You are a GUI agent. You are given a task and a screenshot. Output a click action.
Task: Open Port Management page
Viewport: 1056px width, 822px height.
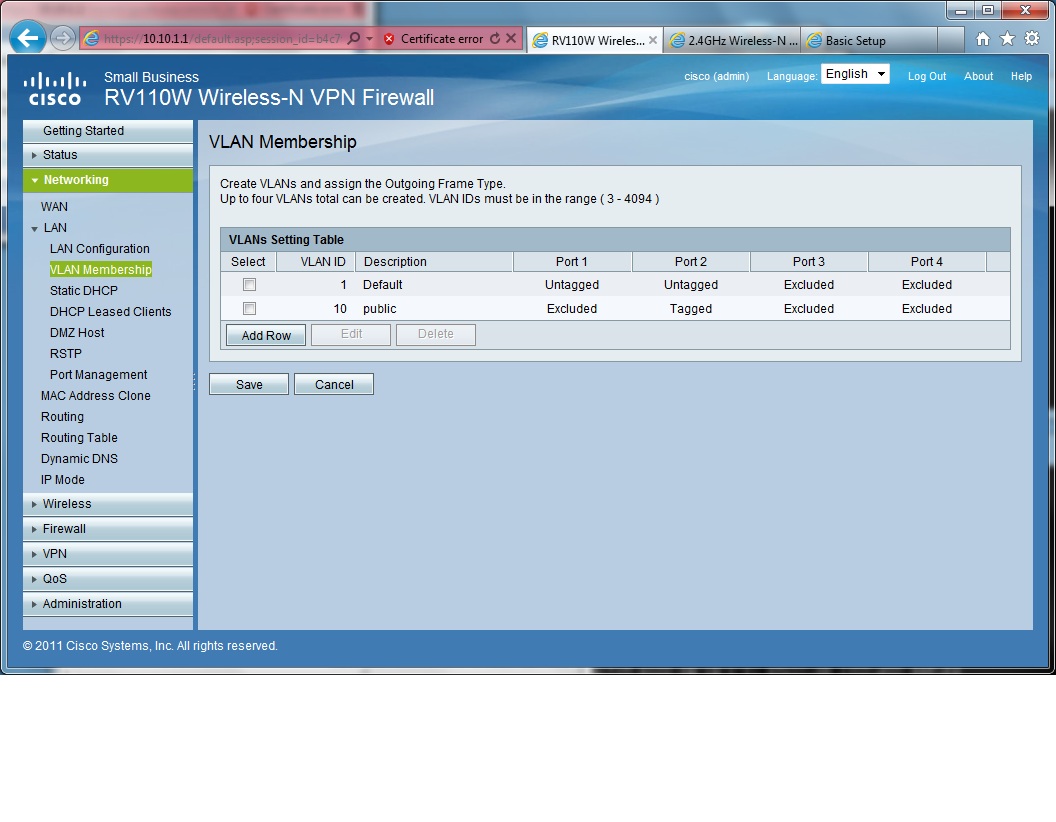click(x=98, y=374)
